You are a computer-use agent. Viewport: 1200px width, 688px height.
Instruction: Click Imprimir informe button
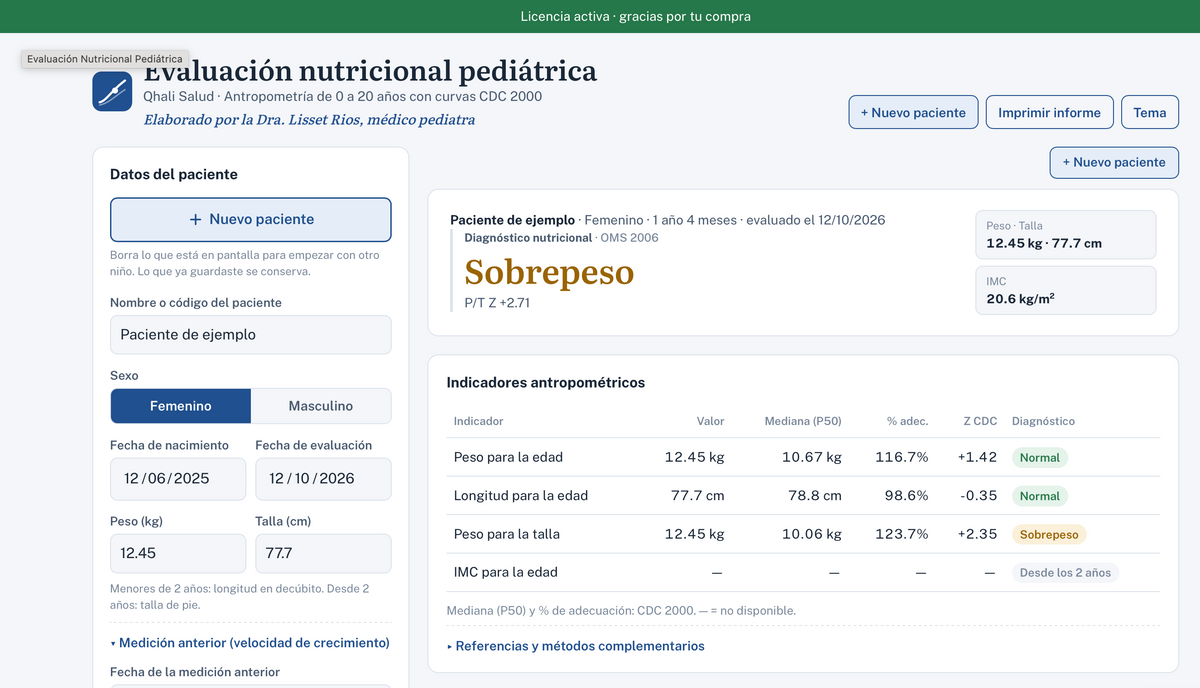(x=1049, y=112)
